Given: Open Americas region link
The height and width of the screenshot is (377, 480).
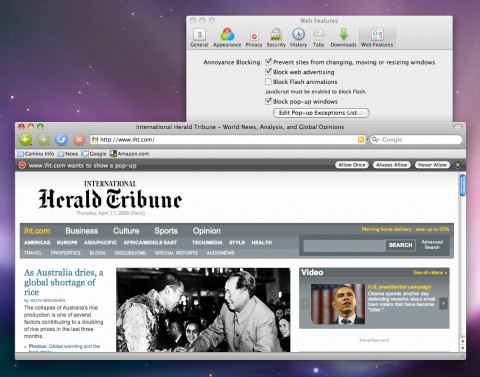Looking at the screenshot, I should pos(37,243).
